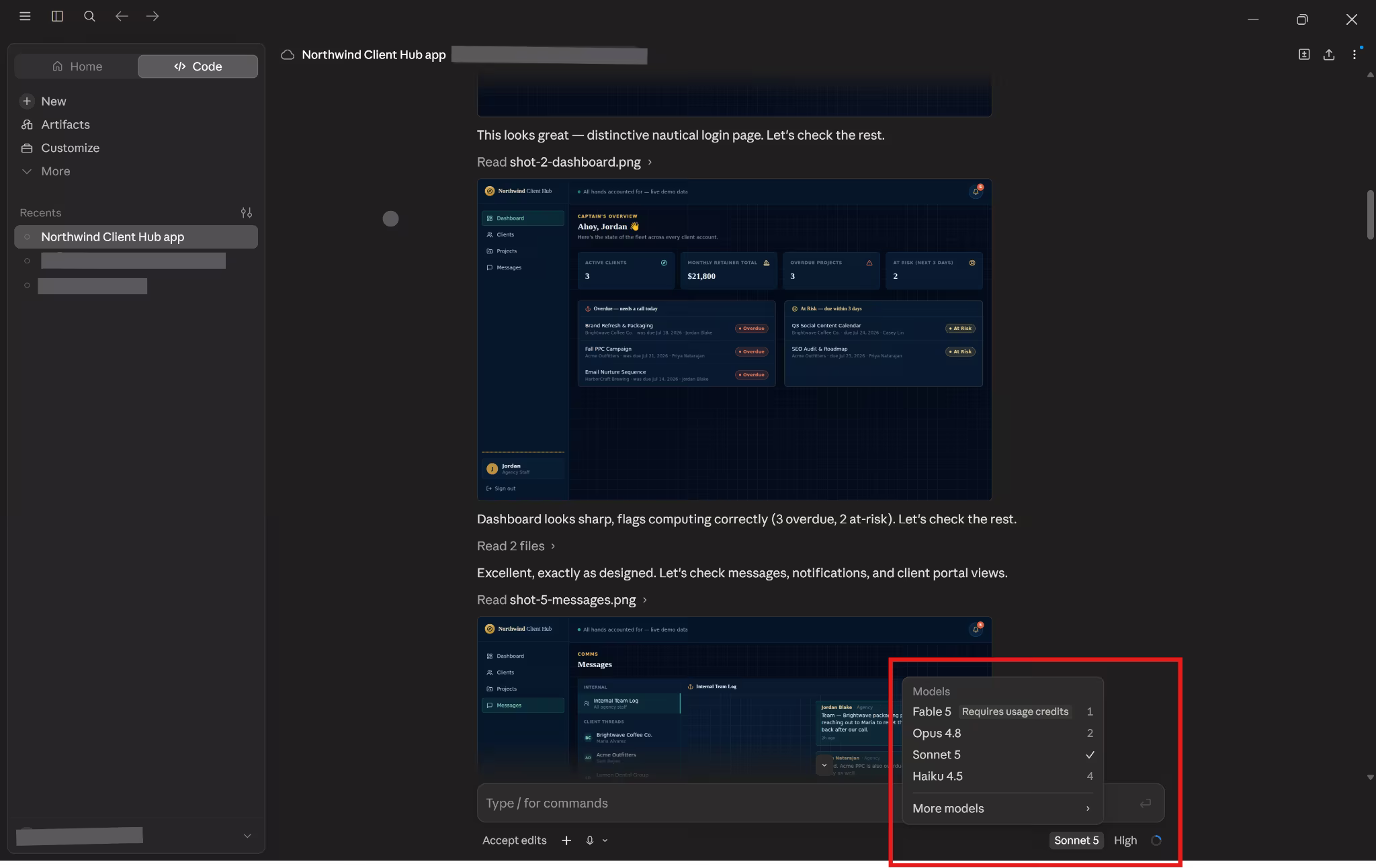Expand the Read shot-2-dashboard.png step
Image resolution: width=1376 pixels, height=868 pixels.
(564, 162)
